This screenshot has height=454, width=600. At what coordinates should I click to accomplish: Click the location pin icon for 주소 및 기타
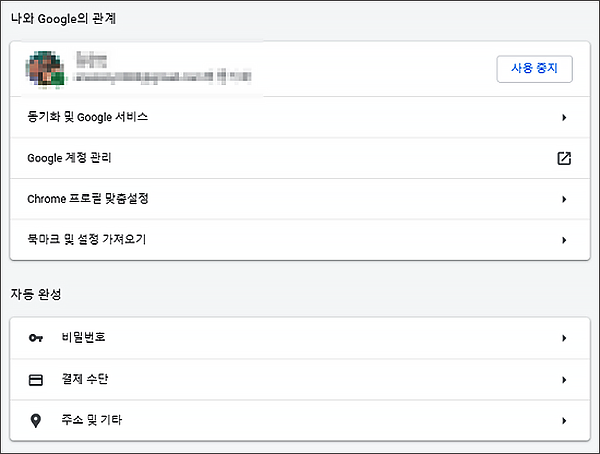pos(36,421)
